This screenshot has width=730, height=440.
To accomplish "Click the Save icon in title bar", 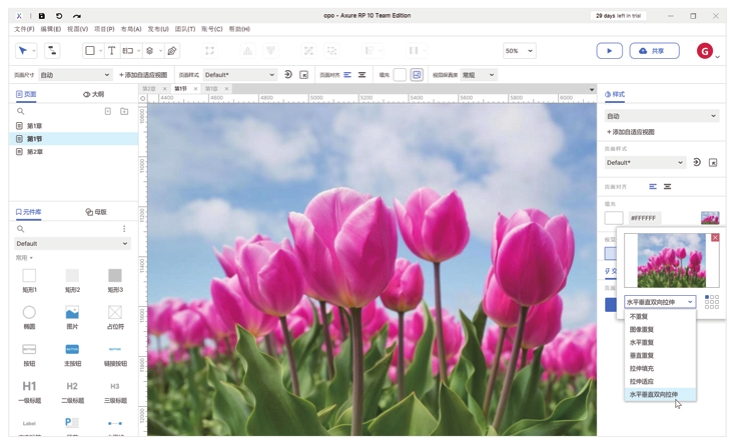I will (41, 16).
